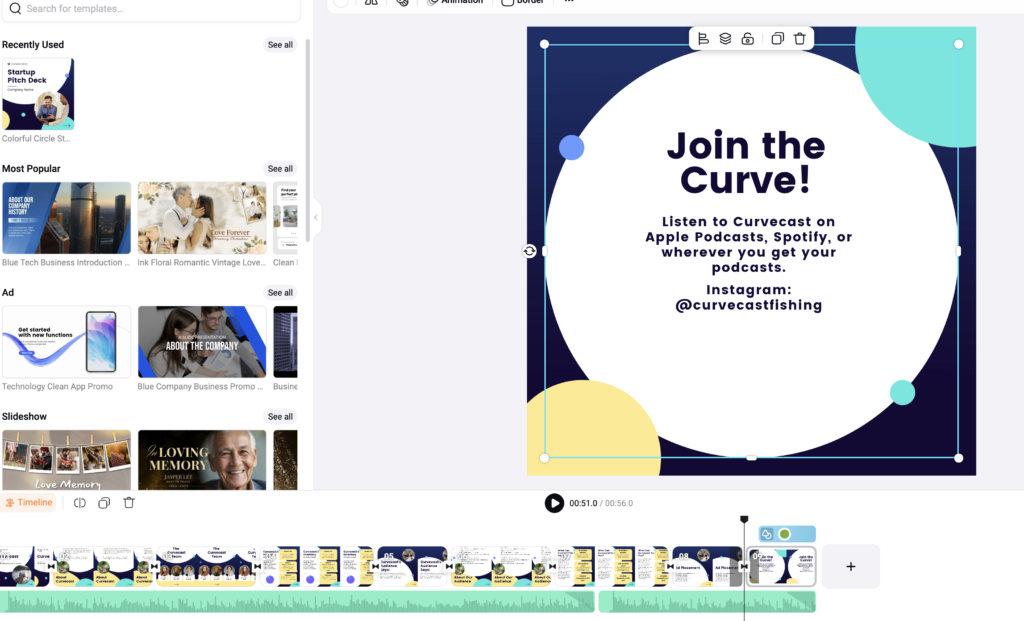Open the layers icon in floating toolbar
Viewport: 1024px width, 621px height.
(725, 39)
